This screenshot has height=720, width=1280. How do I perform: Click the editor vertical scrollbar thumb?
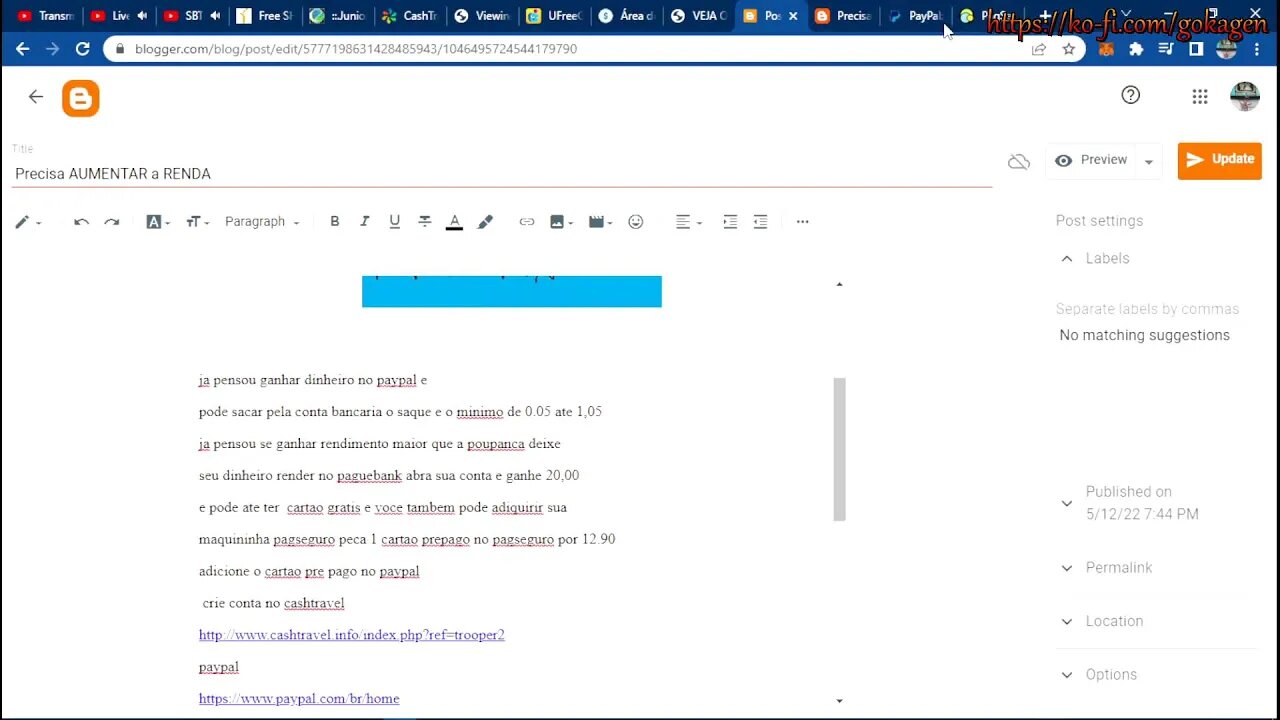click(839, 449)
